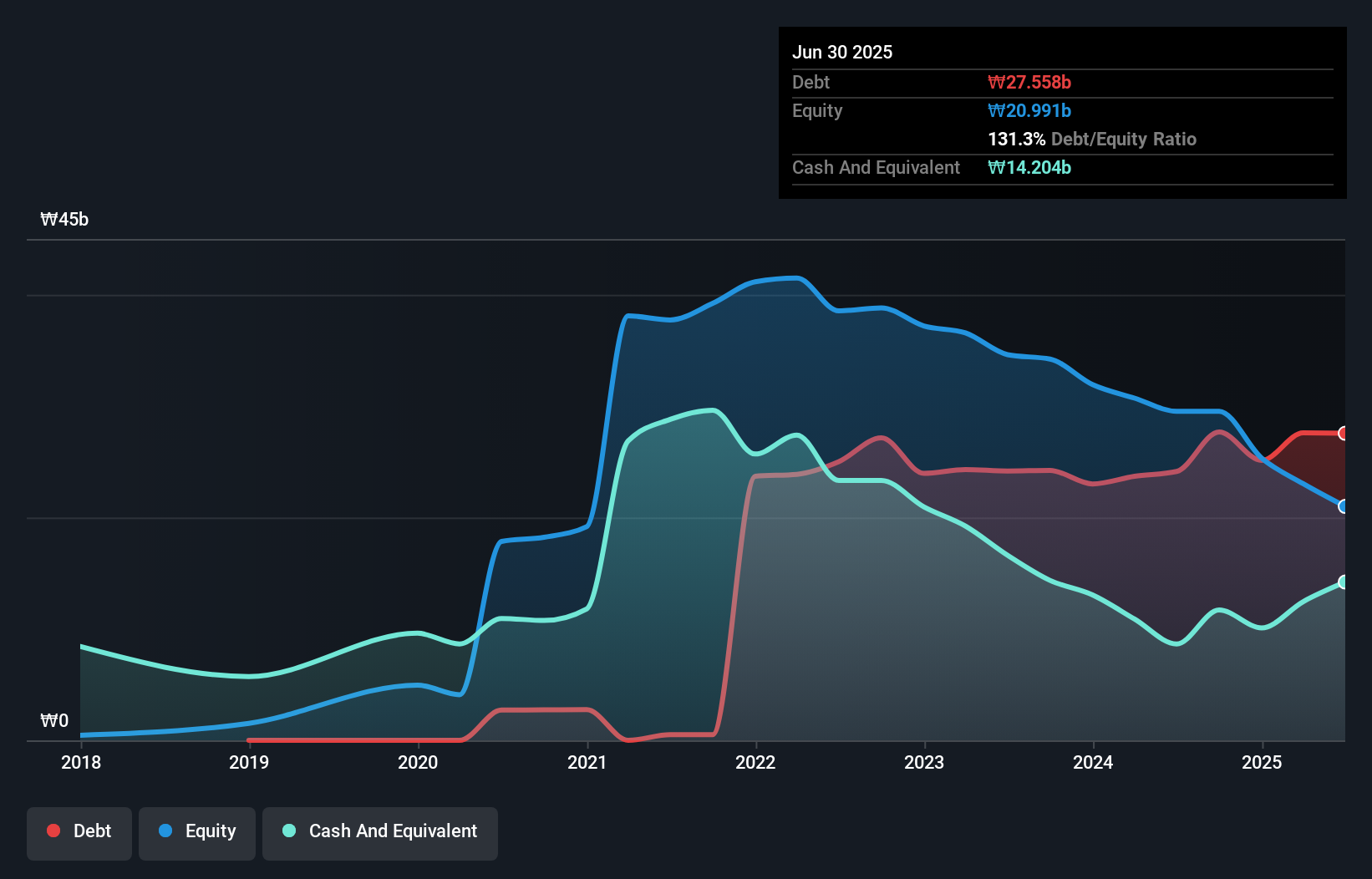
Task: Toggle the Equity series visibility
Action: 196,831
